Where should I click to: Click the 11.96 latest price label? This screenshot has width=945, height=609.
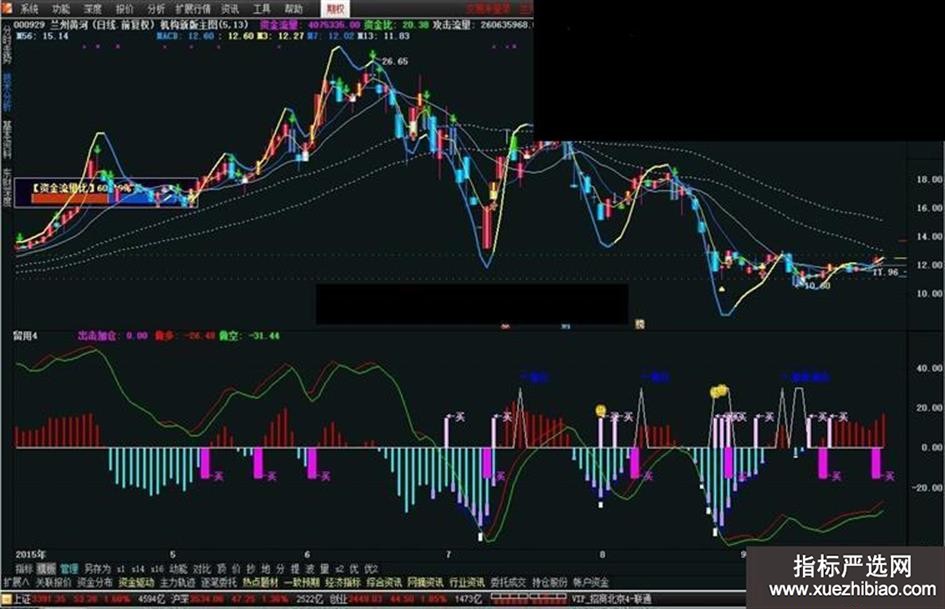click(885, 273)
